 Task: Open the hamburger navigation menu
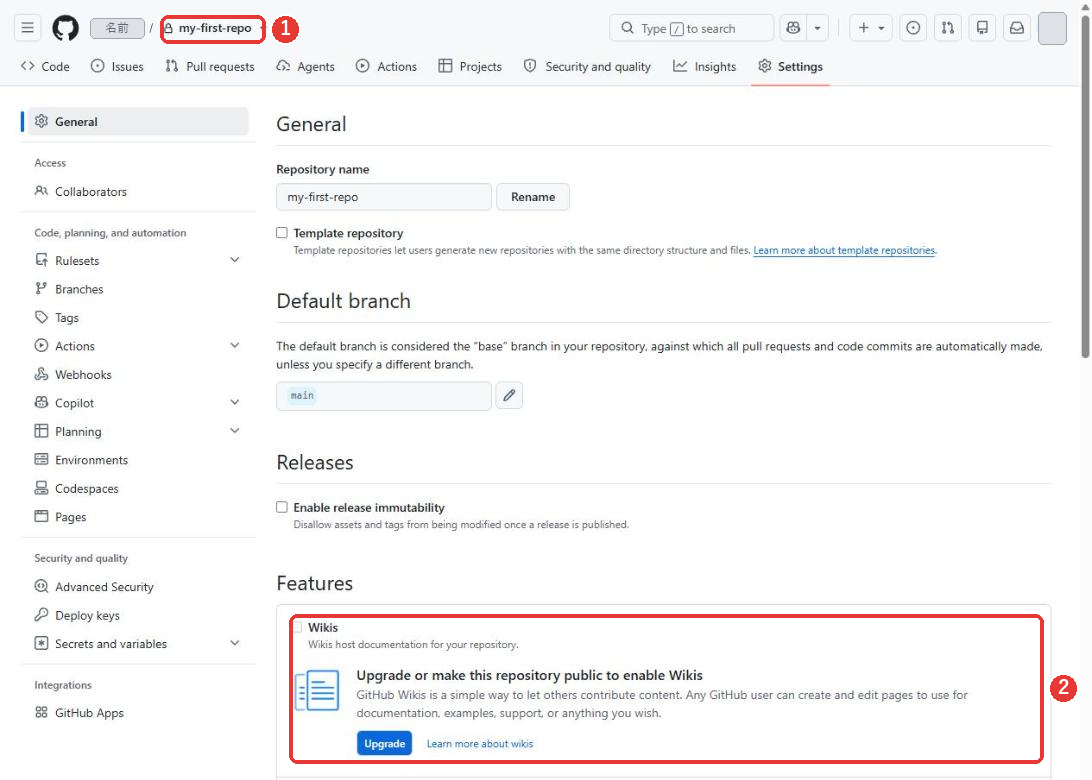coord(27,28)
